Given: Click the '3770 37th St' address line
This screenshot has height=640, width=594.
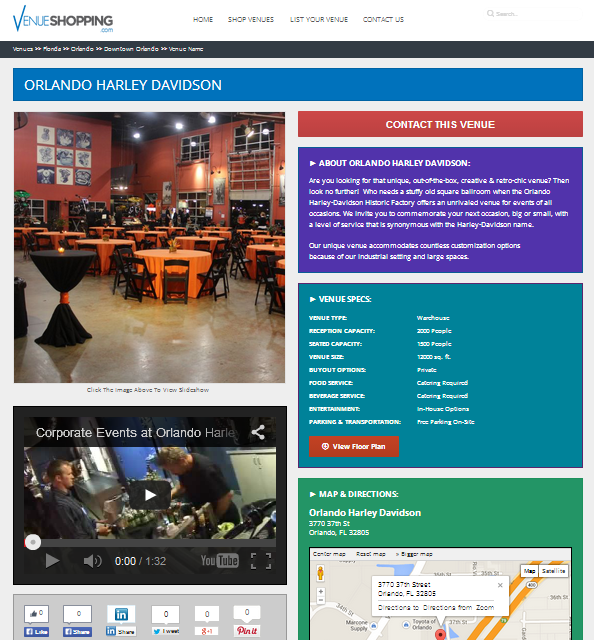Looking at the screenshot, I should click(x=329, y=524).
